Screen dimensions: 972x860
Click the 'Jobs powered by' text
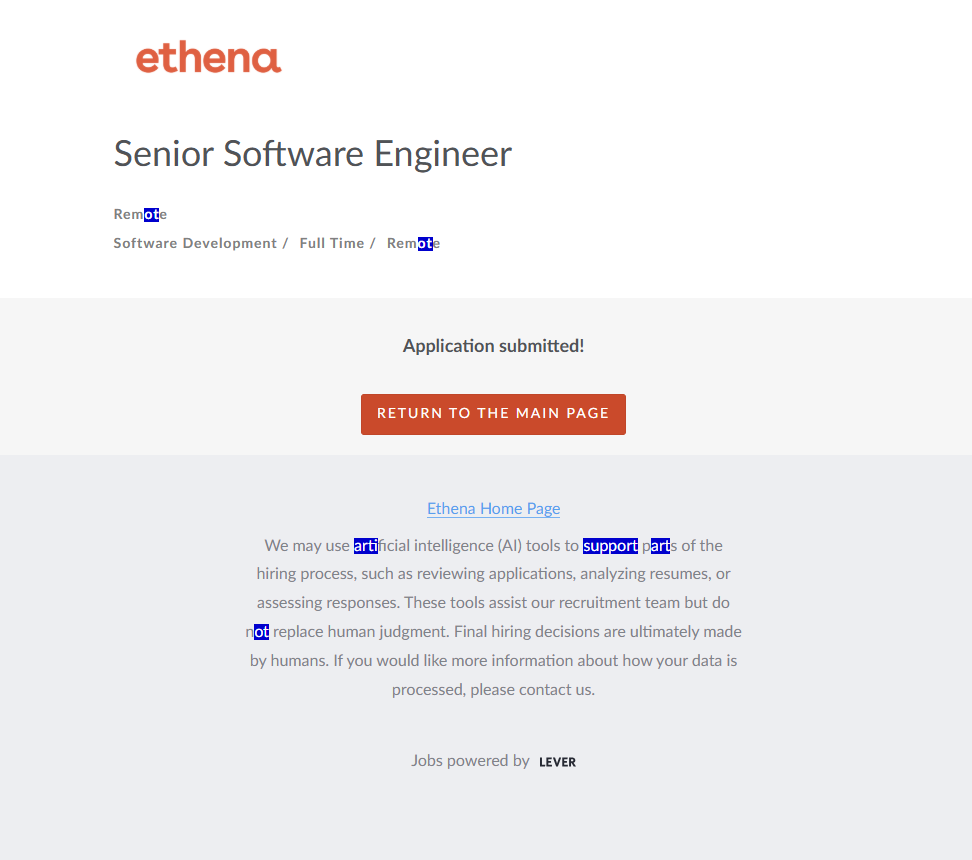coord(470,761)
